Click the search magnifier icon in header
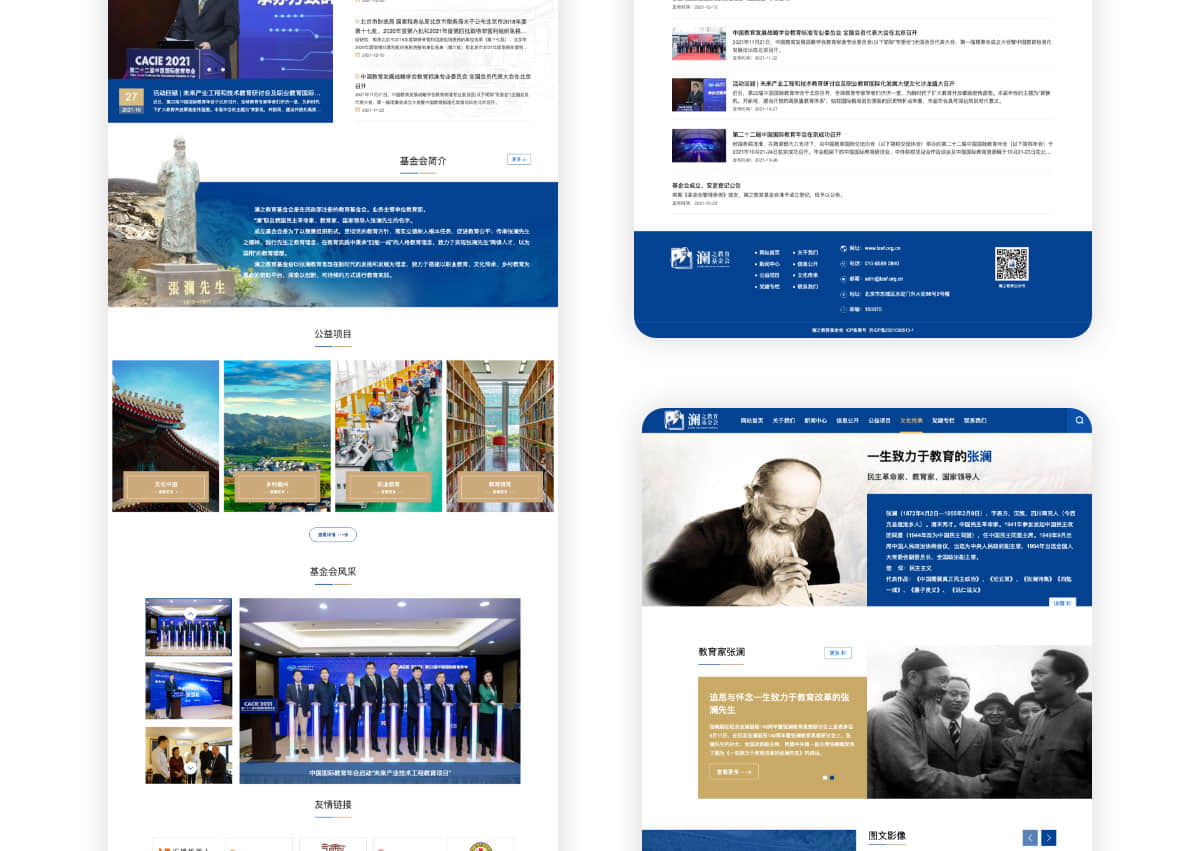The image size is (1200, 851). pos(1079,421)
